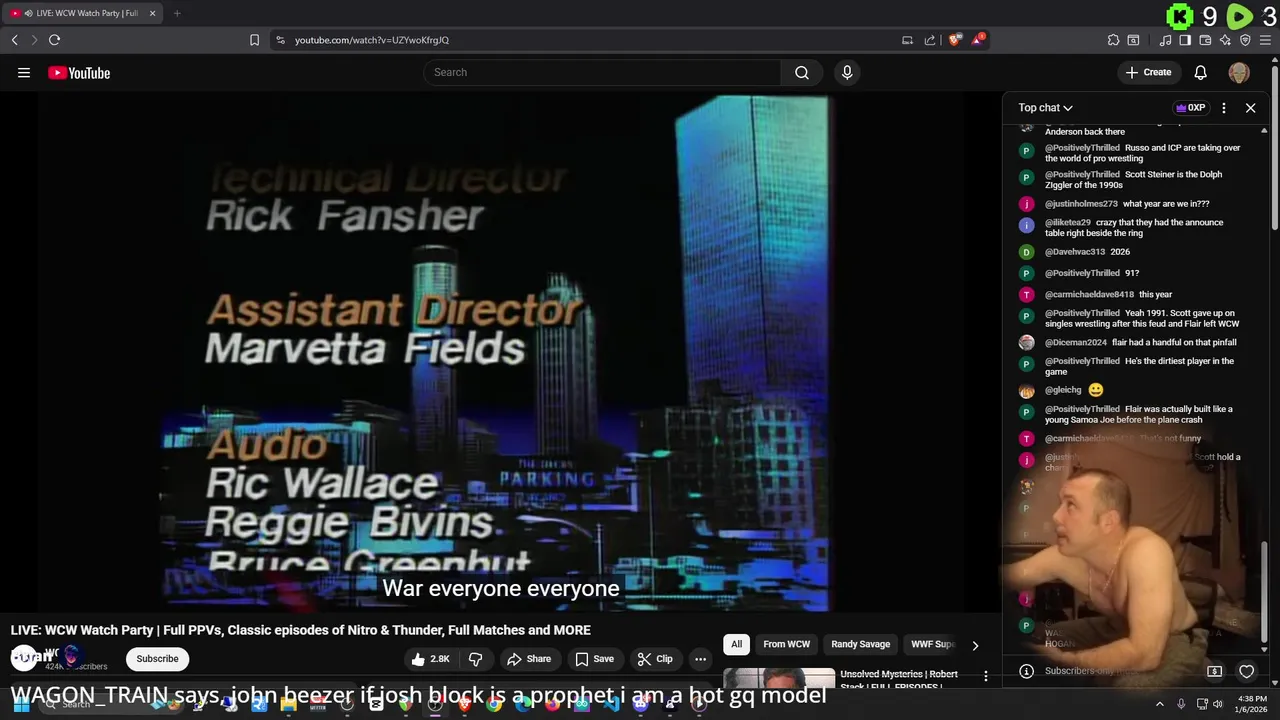
Task: Open live chat more options dots
Action: [x=1224, y=108]
